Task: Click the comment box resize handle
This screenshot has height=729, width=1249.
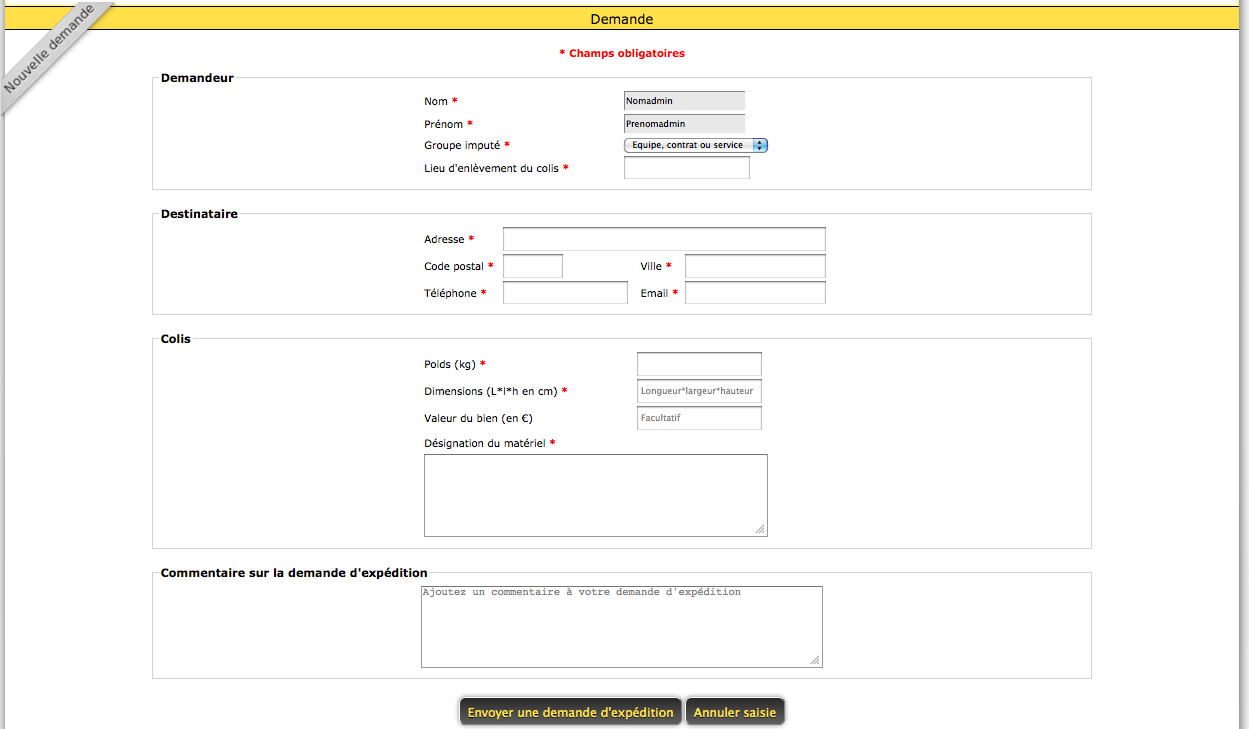Action: (815, 660)
